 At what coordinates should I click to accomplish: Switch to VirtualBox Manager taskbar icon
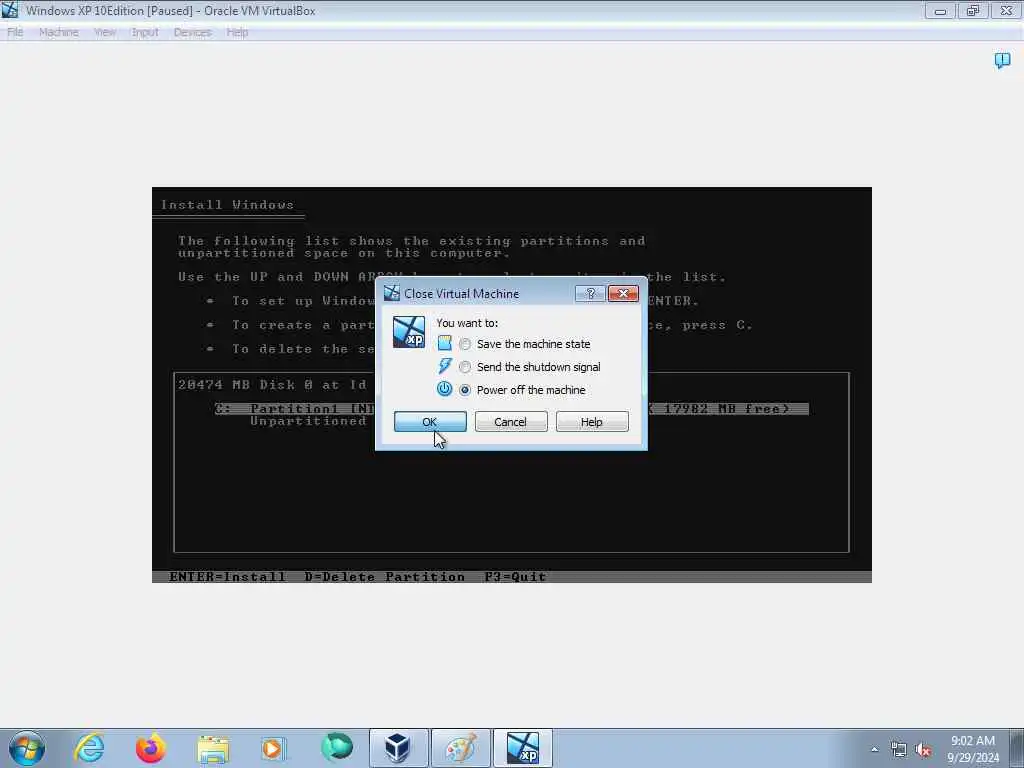click(398, 748)
